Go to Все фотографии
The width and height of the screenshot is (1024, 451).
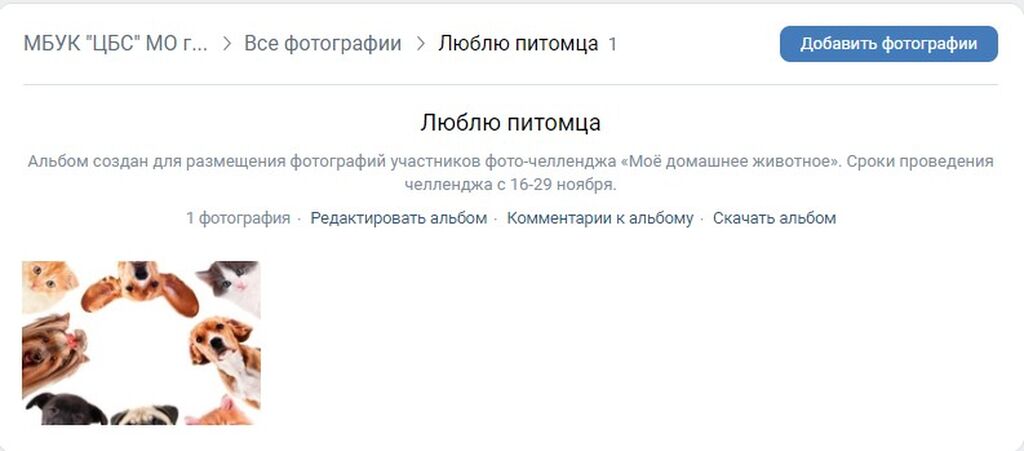323,44
